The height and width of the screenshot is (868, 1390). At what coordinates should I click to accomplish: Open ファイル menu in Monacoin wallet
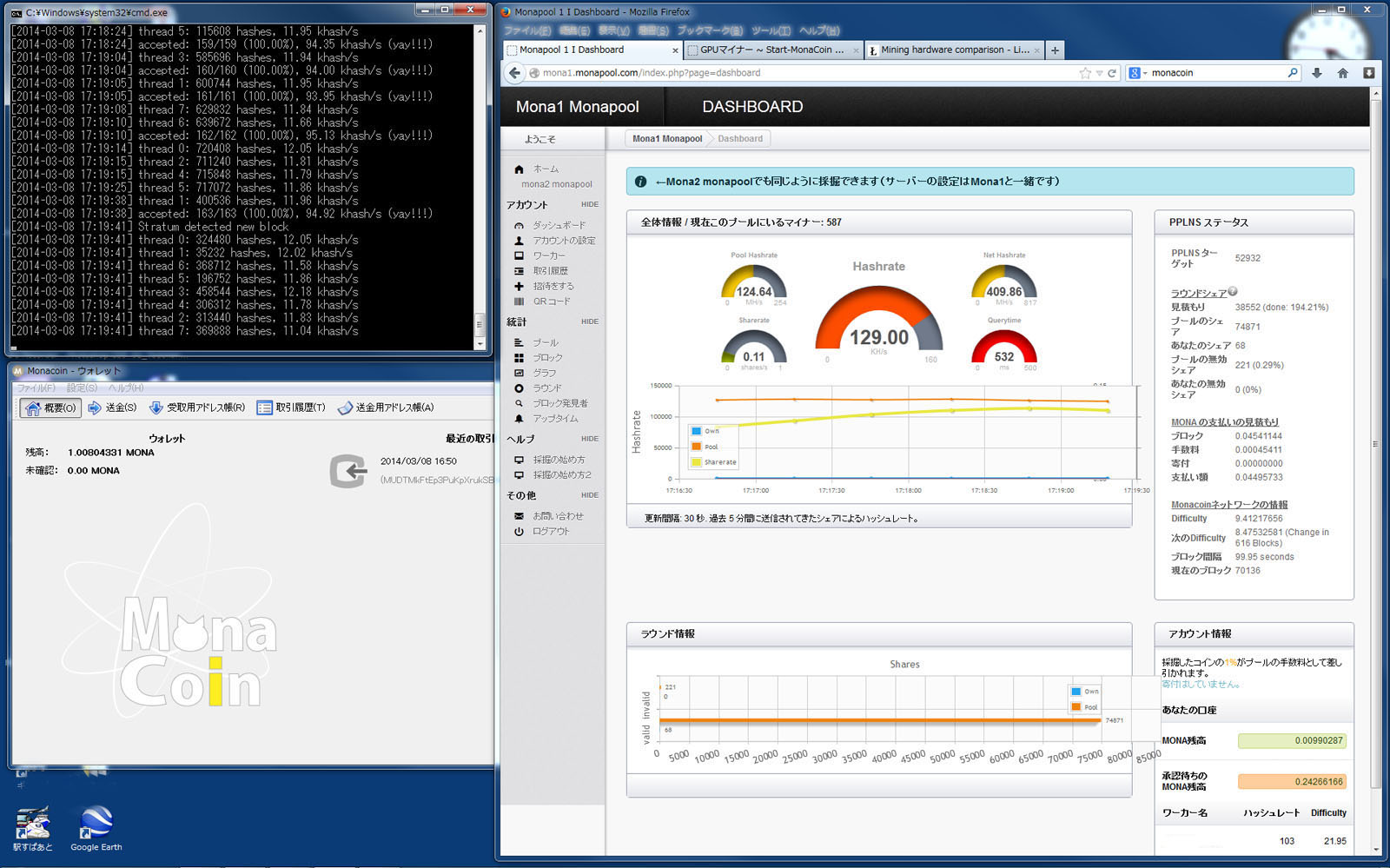click(x=36, y=388)
